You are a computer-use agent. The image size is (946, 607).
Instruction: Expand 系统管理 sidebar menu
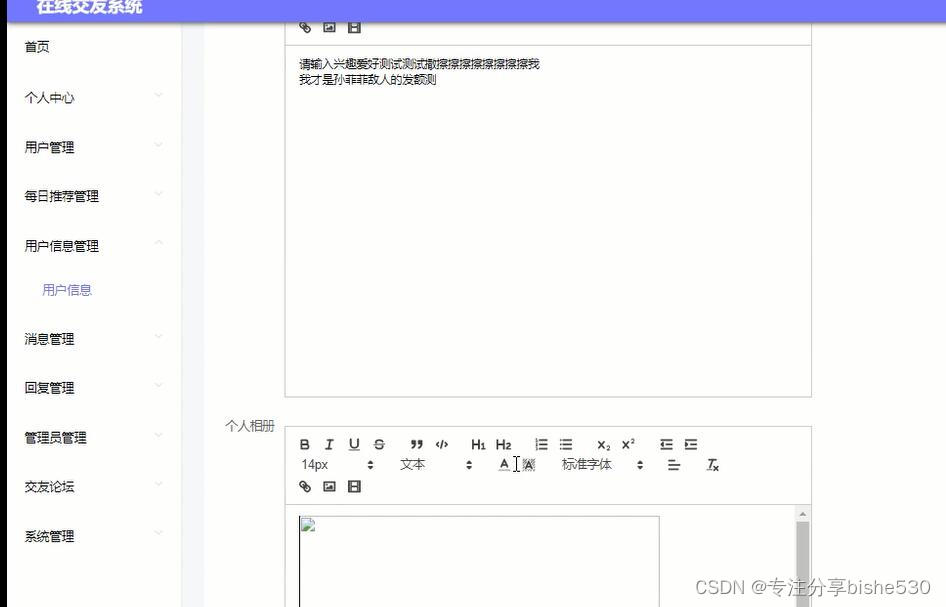pyautogui.click(x=94, y=536)
